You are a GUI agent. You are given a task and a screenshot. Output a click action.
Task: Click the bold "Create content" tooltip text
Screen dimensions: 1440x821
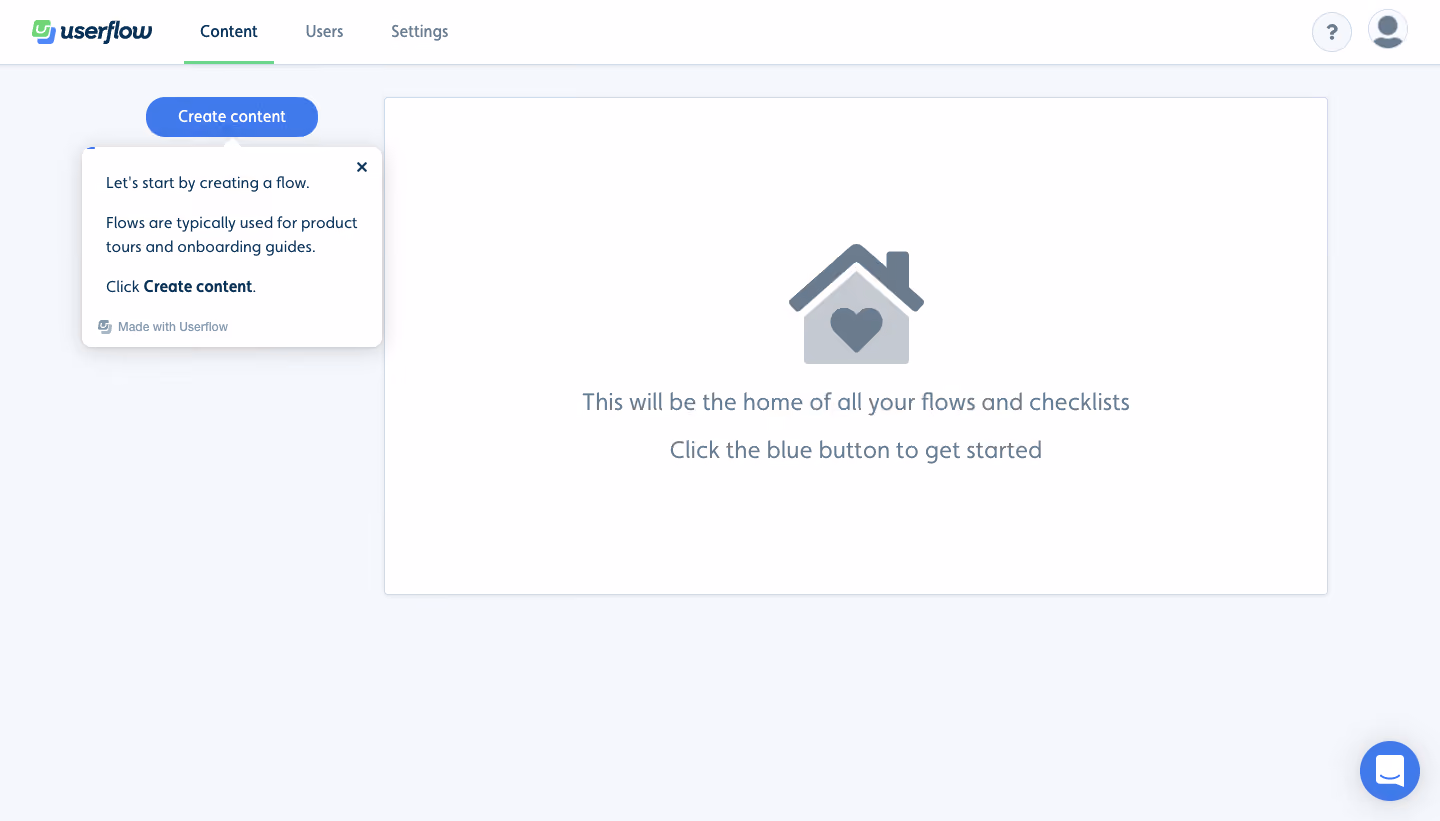[198, 286]
